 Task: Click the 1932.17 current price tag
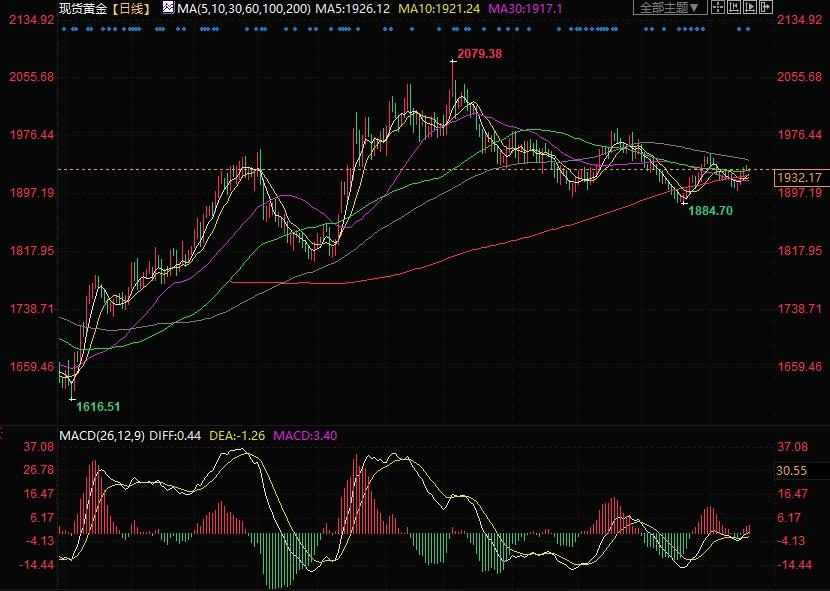point(798,178)
